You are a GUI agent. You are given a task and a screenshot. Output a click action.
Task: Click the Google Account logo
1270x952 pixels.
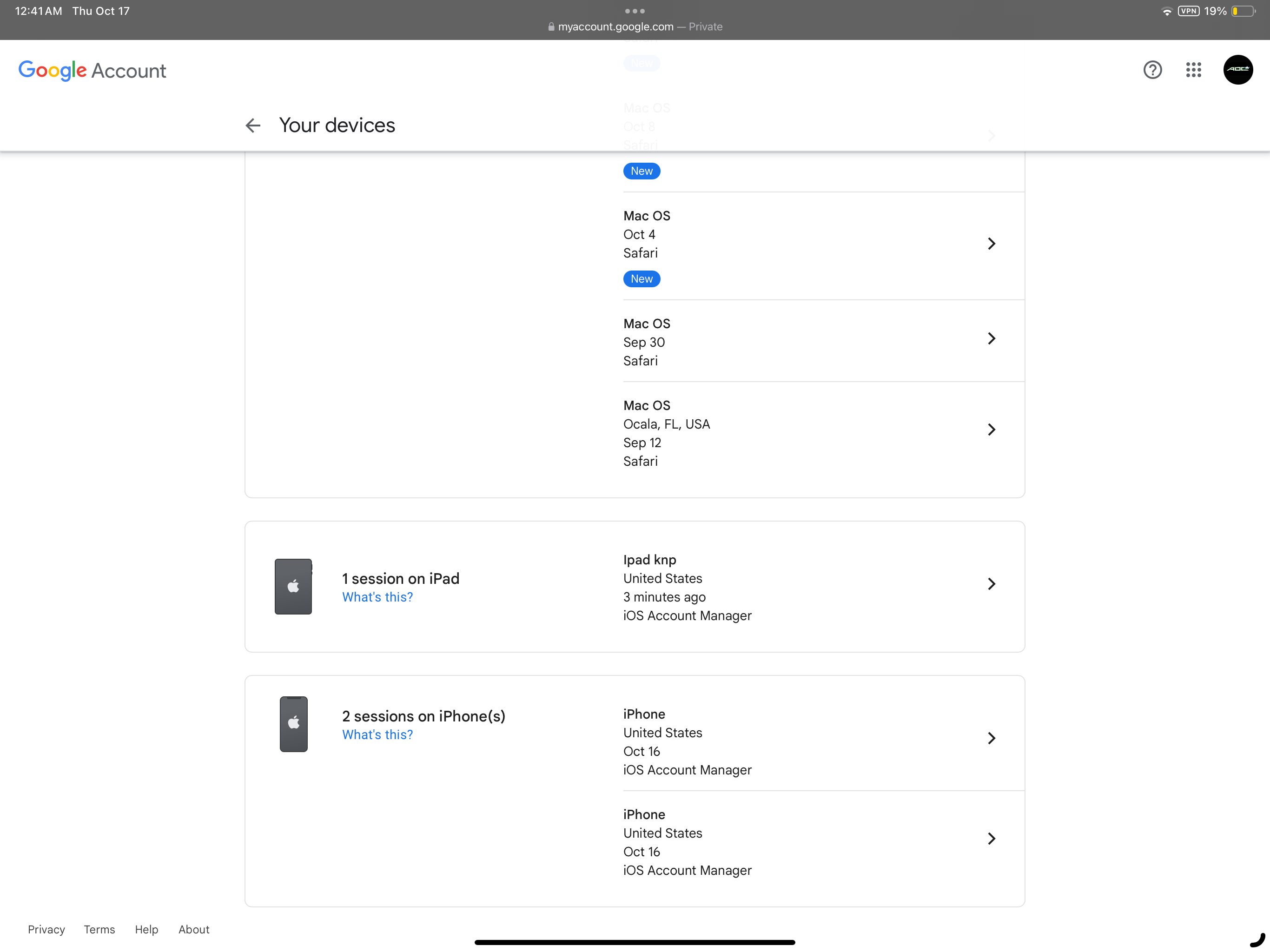pos(92,71)
